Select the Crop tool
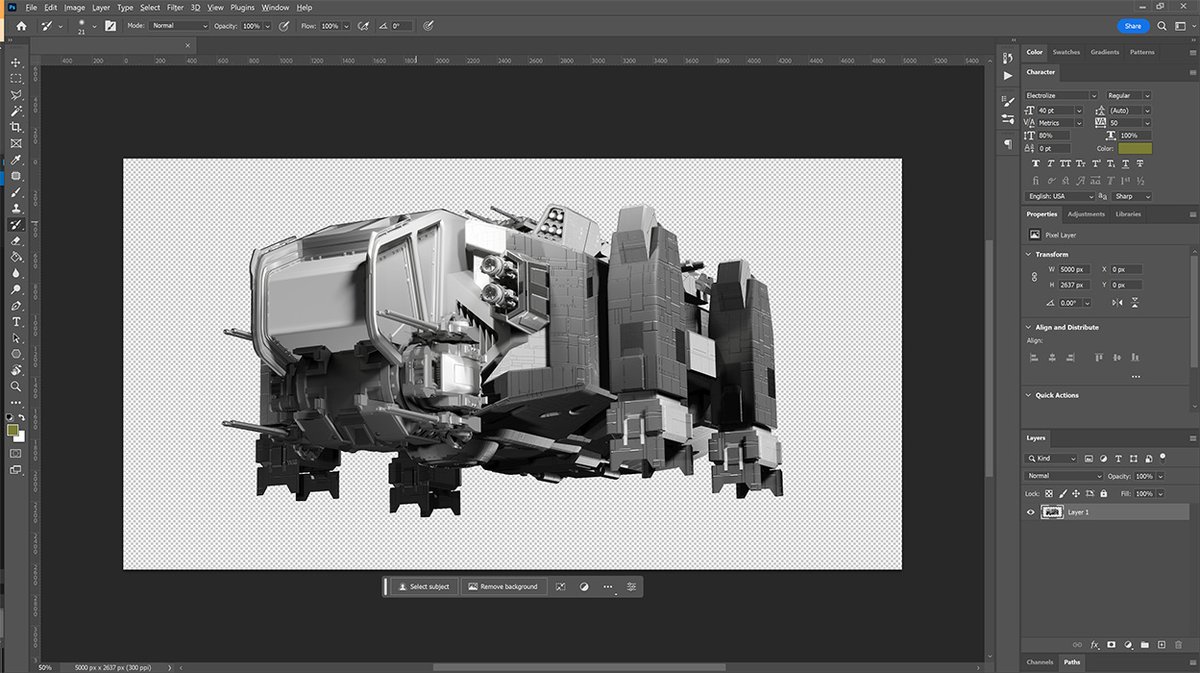The image size is (1200, 673). 16,127
